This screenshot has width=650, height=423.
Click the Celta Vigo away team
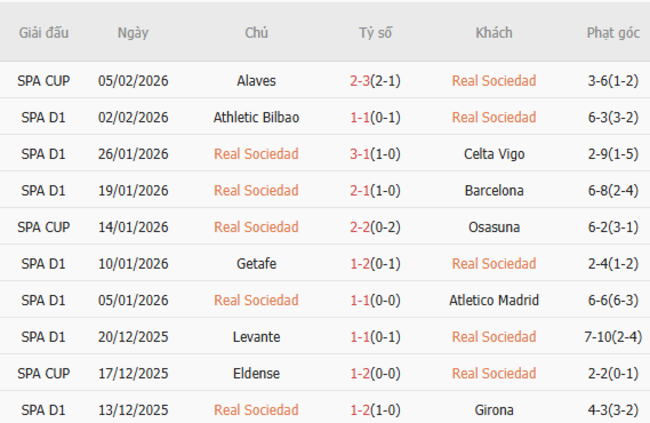494,154
